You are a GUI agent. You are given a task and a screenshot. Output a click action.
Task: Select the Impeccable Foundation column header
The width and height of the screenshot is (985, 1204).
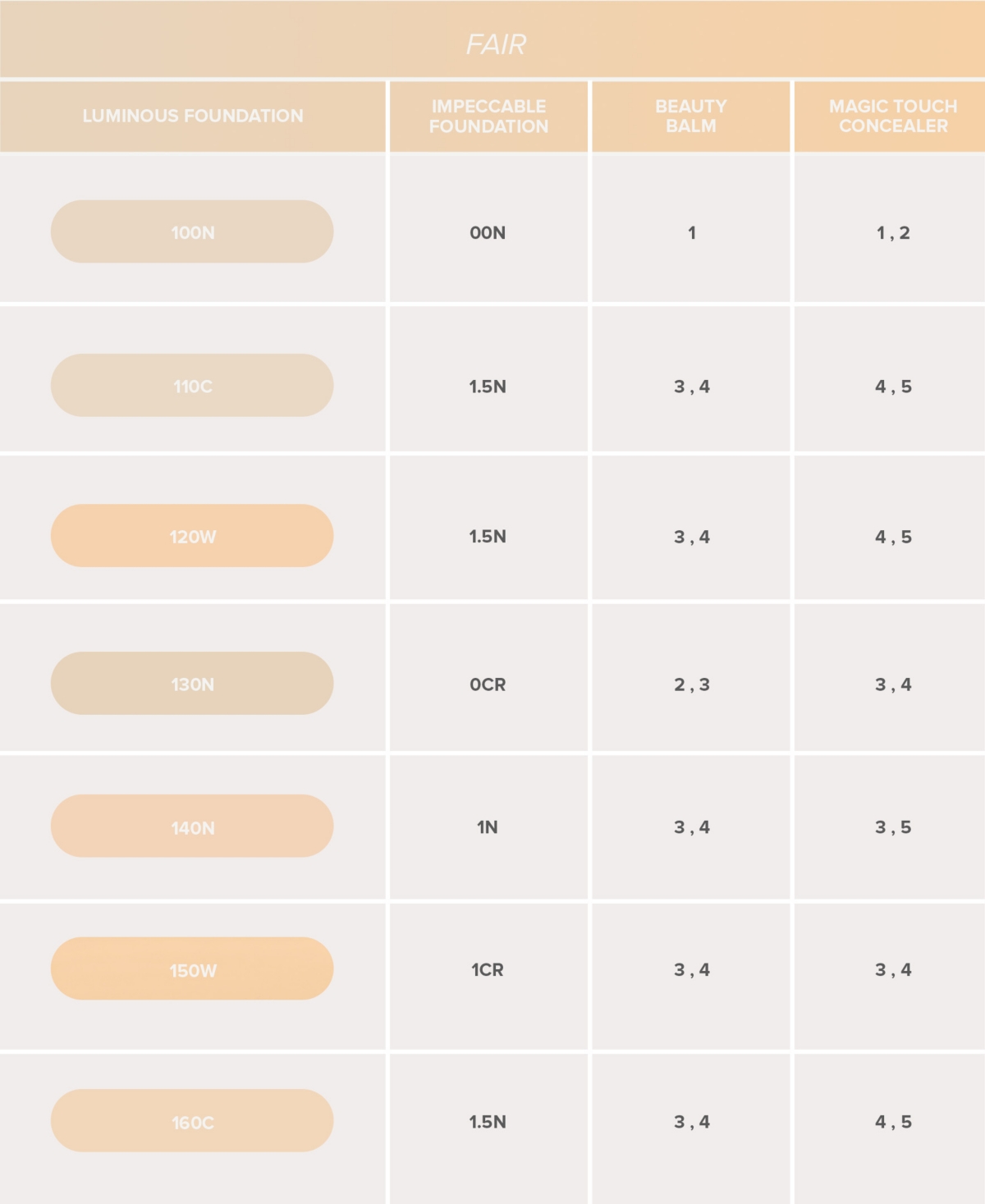[x=488, y=116]
